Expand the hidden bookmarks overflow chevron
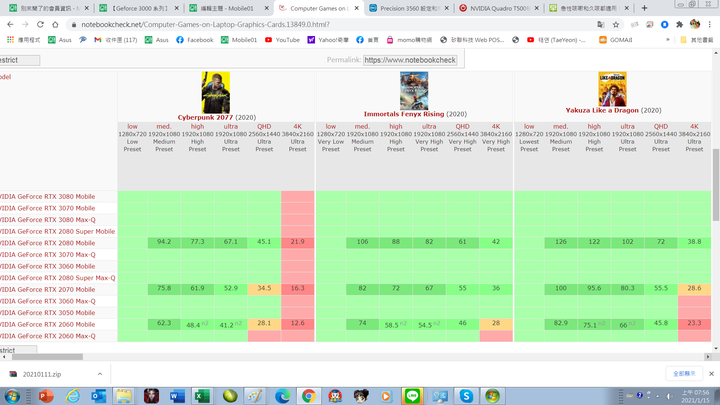The width and height of the screenshot is (720, 405). point(668,40)
